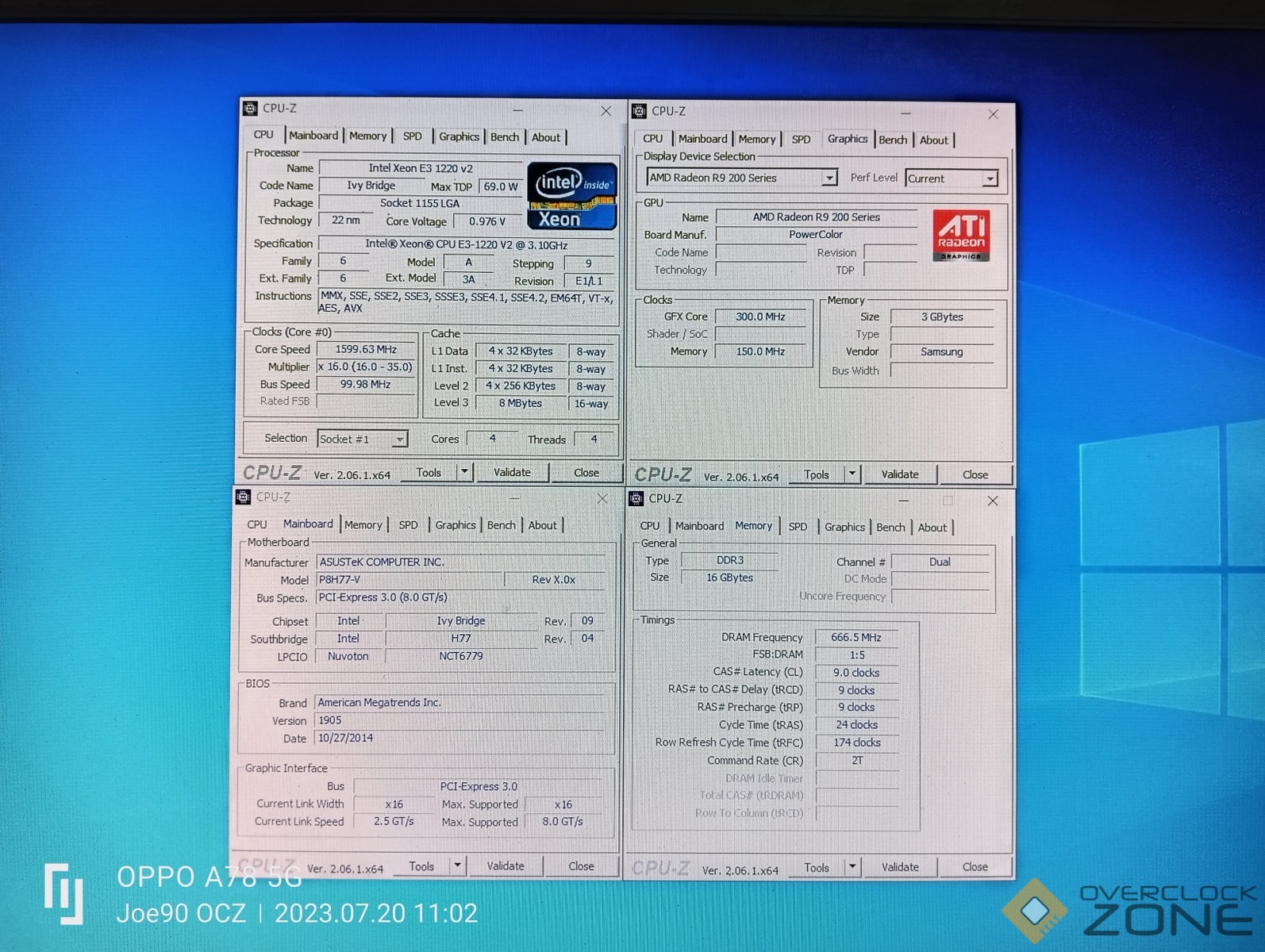The width and height of the screenshot is (1265, 952).
Task: Click the 'Intel Xeon E3 1220 v2' name field
Action: (x=421, y=168)
